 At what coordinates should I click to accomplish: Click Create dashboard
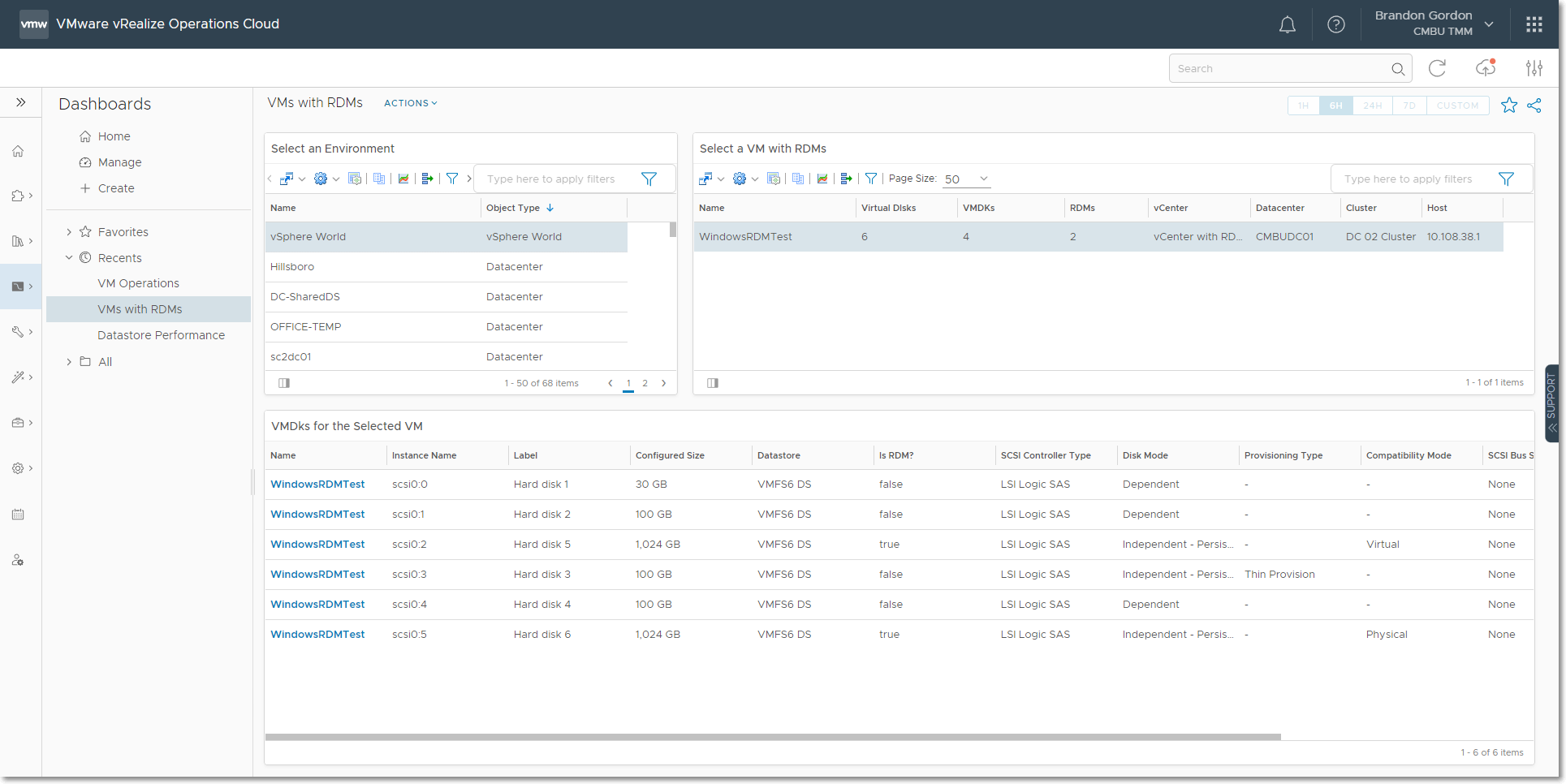[116, 188]
